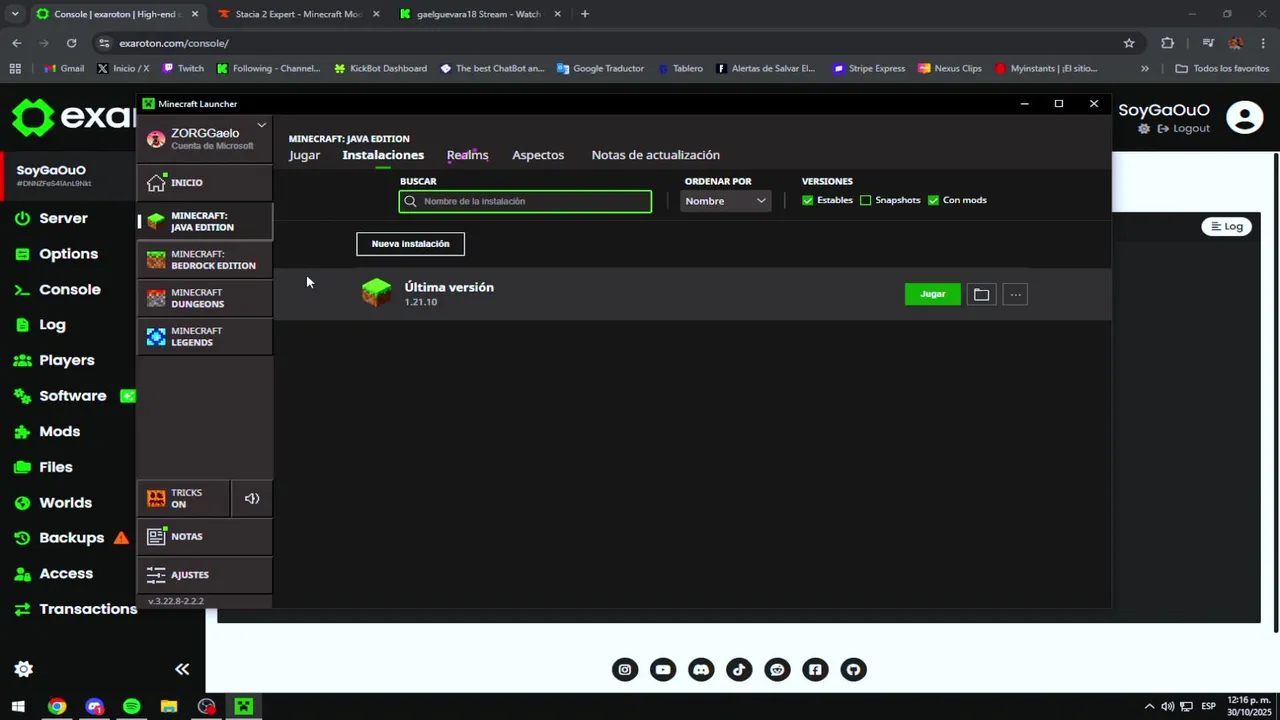The image size is (1280, 720).
Task: Open Notas de actualización tab
Action: click(x=655, y=155)
